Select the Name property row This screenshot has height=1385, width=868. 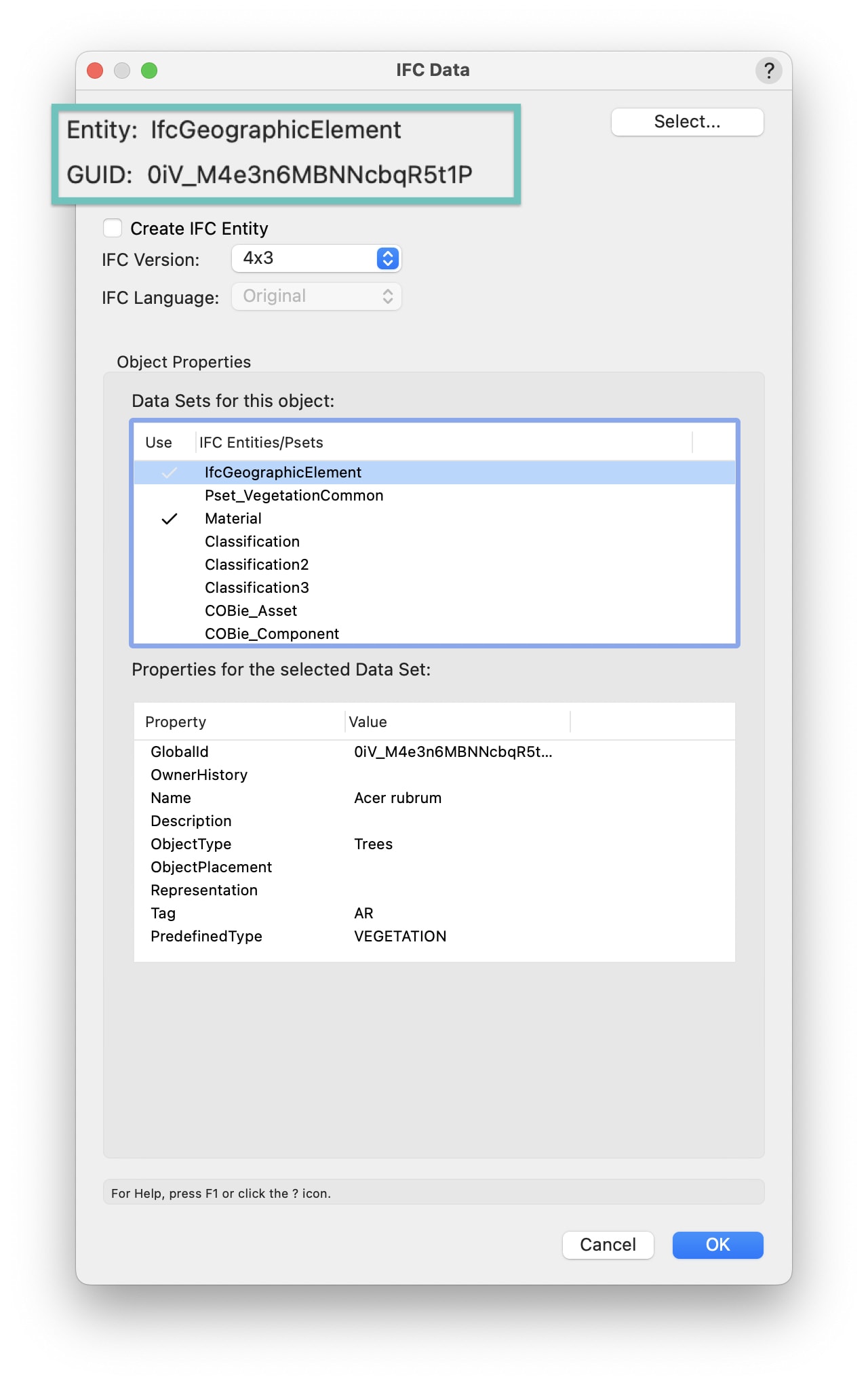(171, 798)
